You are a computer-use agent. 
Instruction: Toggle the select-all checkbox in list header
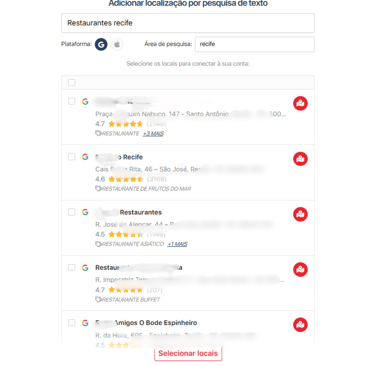click(x=72, y=82)
